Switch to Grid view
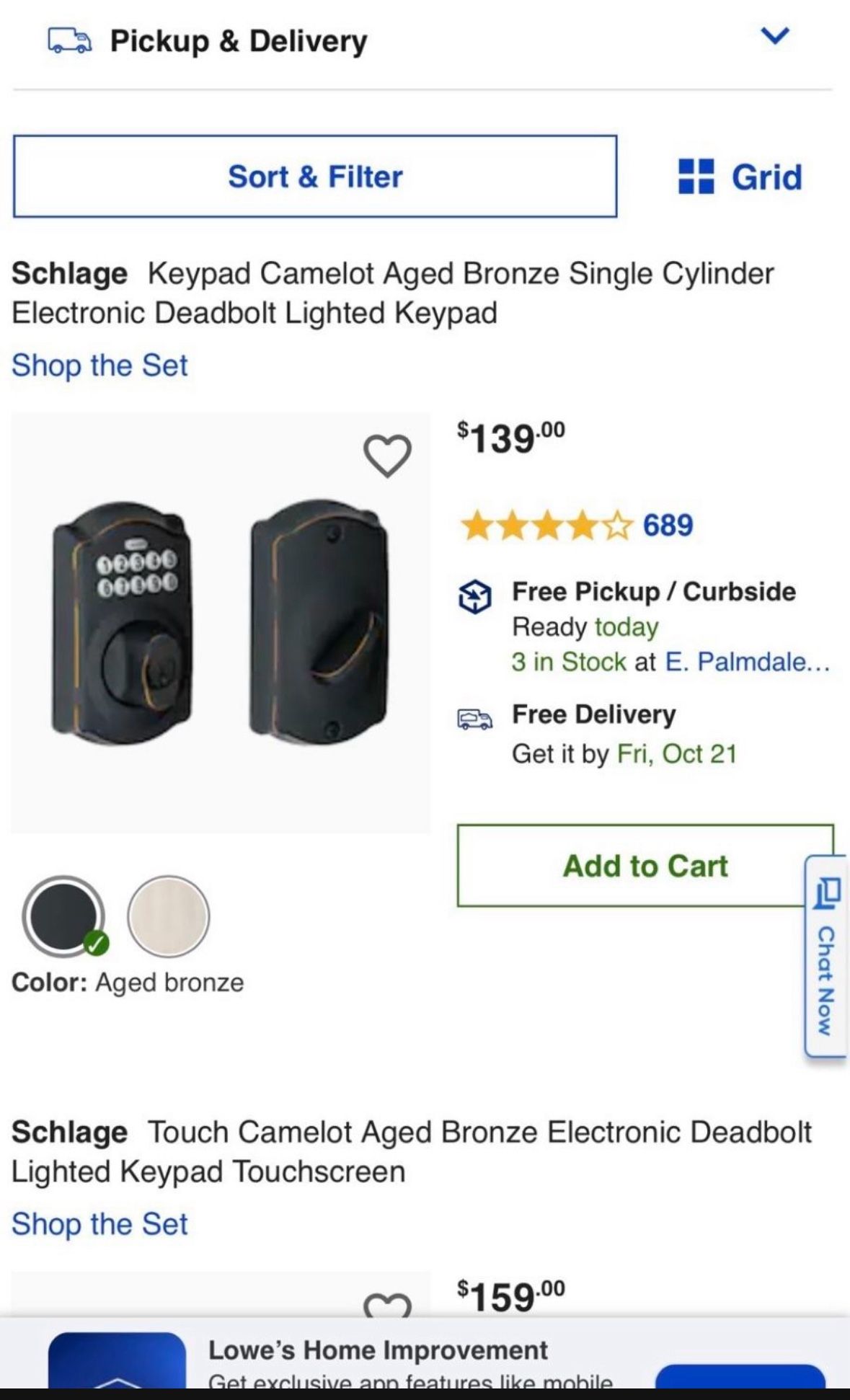Image resolution: width=850 pixels, height=1400 pixels. (x=740, y=177)
